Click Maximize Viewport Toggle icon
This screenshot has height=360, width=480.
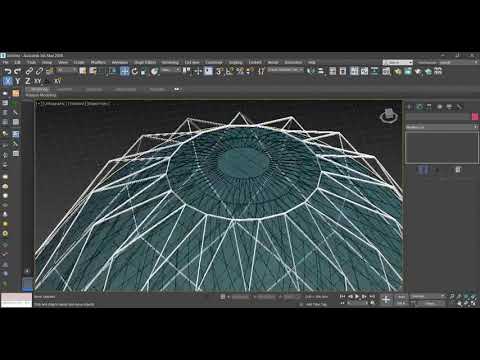pyautogui.click(x=473, y=303)
